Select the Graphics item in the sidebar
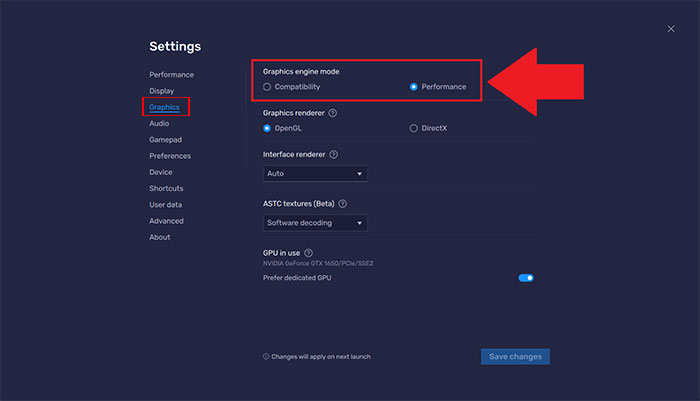Image resolution: width=700 pixels, height=401 pixels. tap(165, 106)
